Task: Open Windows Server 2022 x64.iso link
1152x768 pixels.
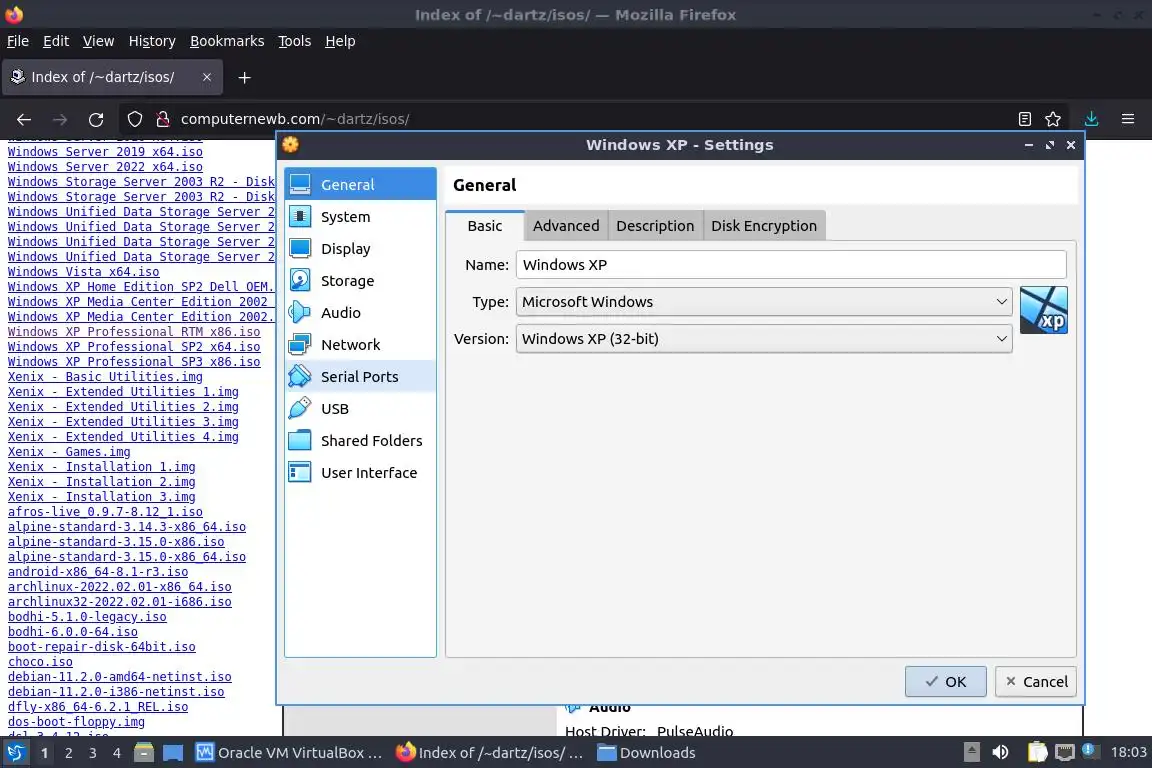Action: (x=105, y=167)
